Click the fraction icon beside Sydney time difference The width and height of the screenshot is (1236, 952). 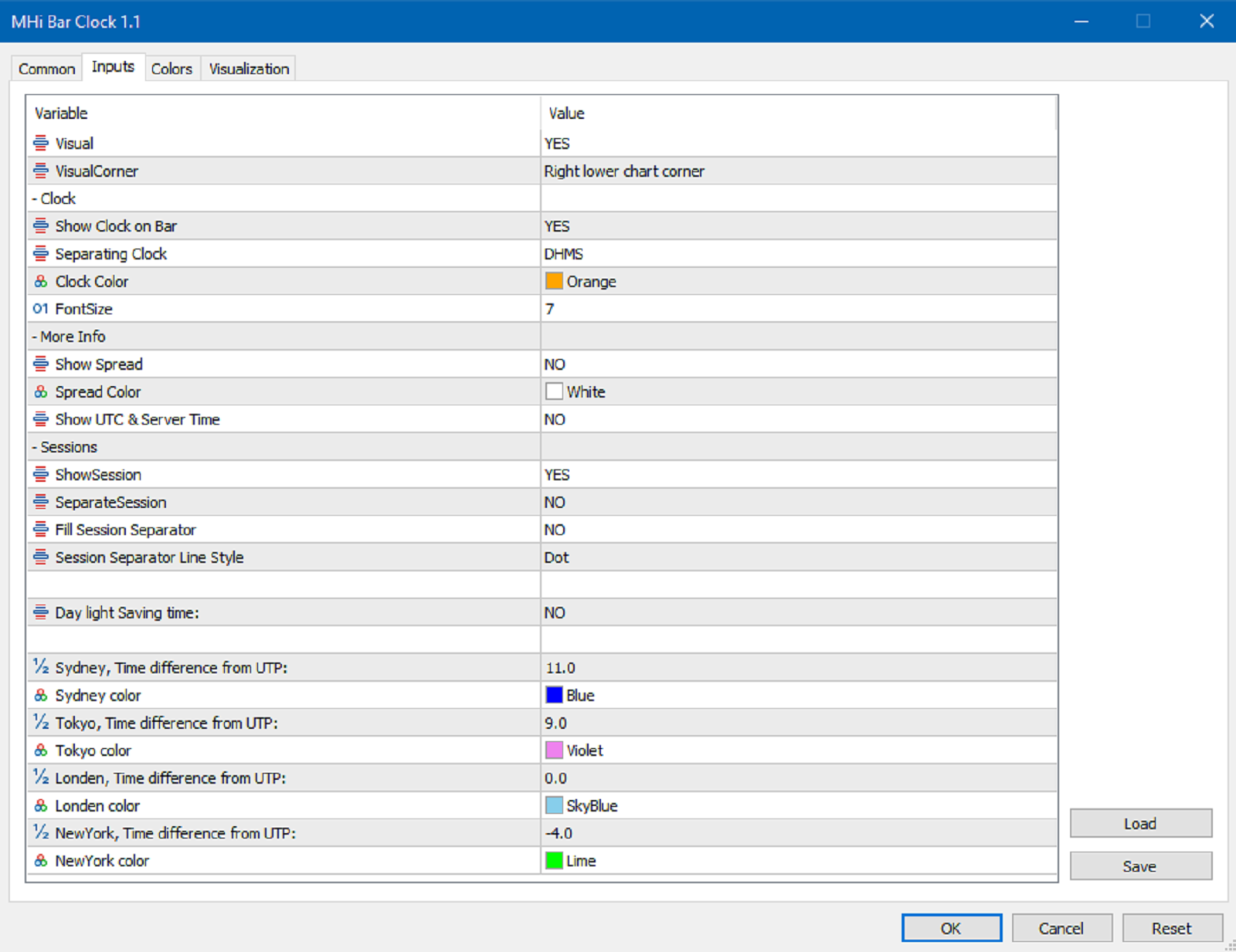pyautogui.click(x=41, y=667)
